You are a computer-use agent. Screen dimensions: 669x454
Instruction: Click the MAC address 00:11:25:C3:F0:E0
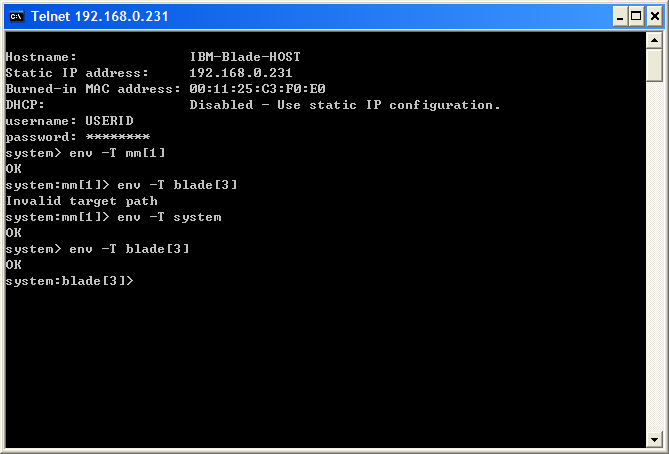pyautogui.click(x=257, y=89)
